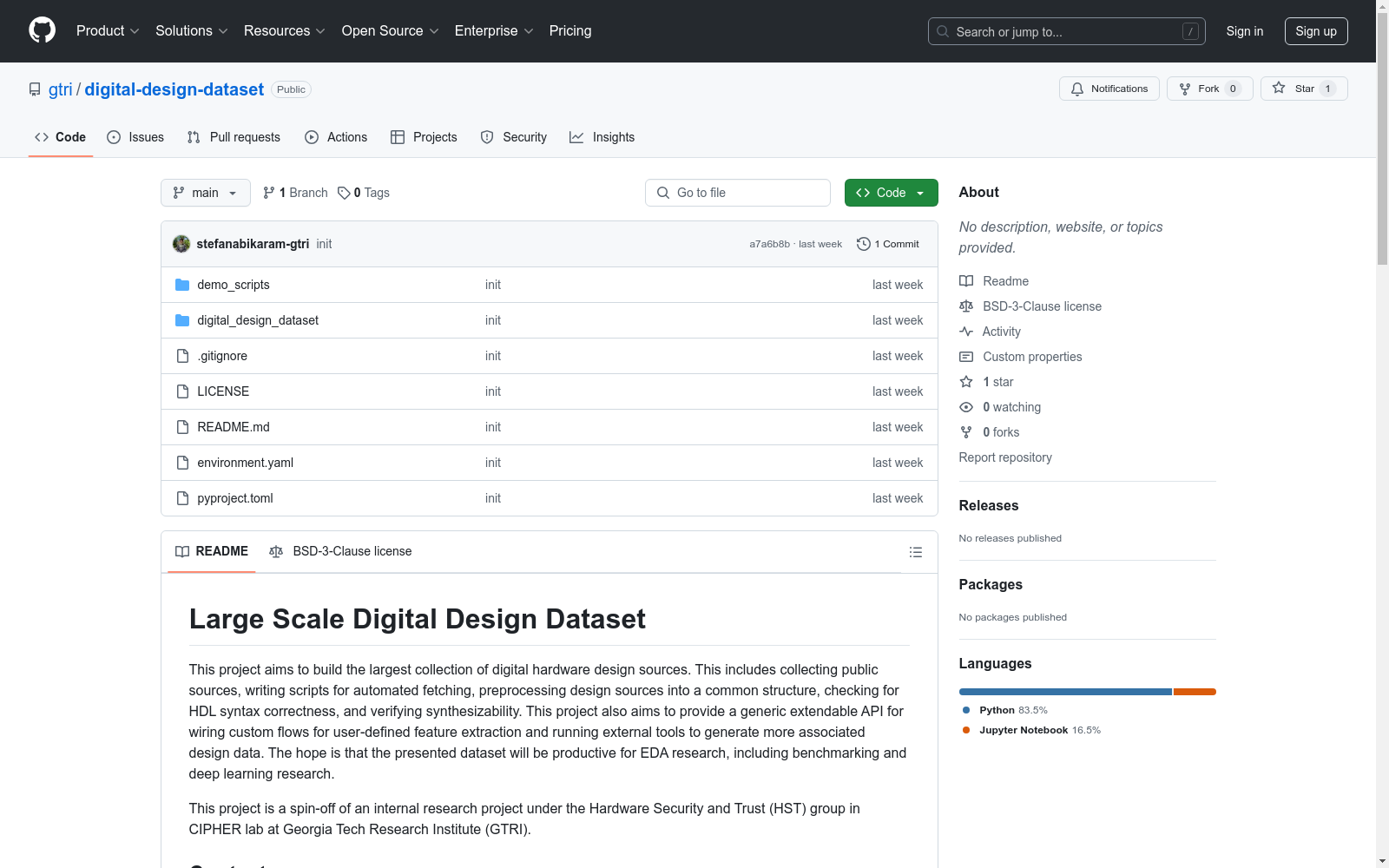Viewport: 1389px width, 868px height.
Task: Click the LICENSE file icon
Action: coord(182,391)
